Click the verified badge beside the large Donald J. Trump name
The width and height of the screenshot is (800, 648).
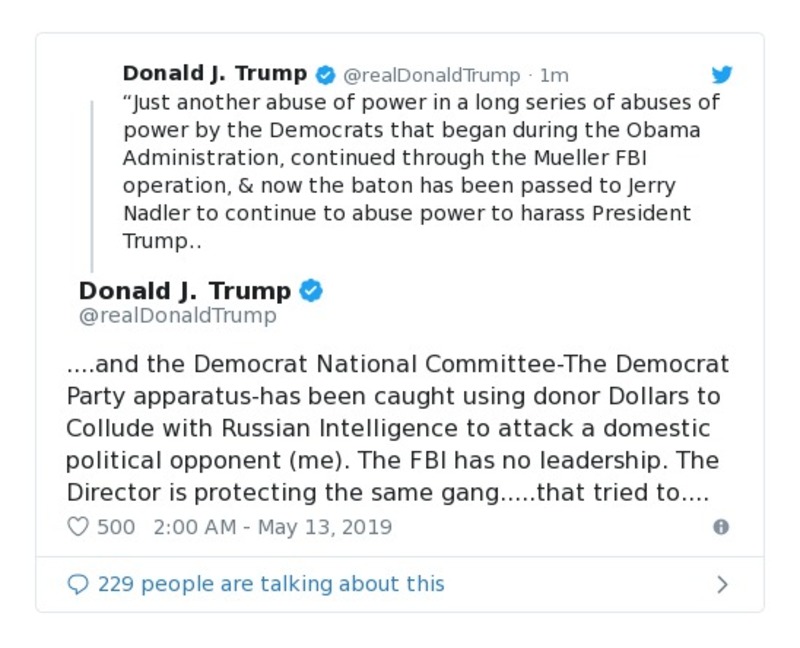click(312, 291)
